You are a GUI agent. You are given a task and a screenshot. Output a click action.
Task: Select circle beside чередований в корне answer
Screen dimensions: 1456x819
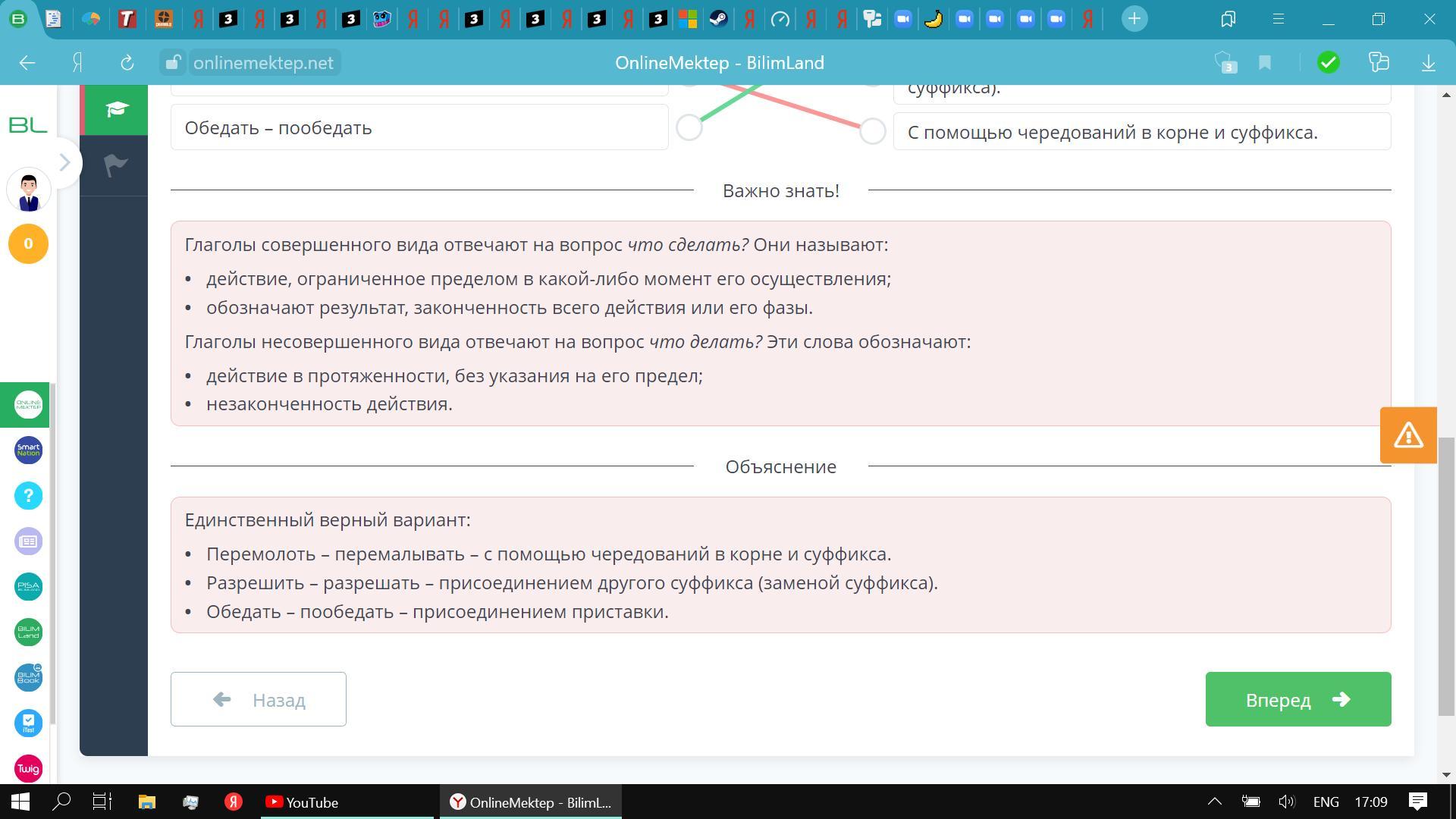(873, 131)
